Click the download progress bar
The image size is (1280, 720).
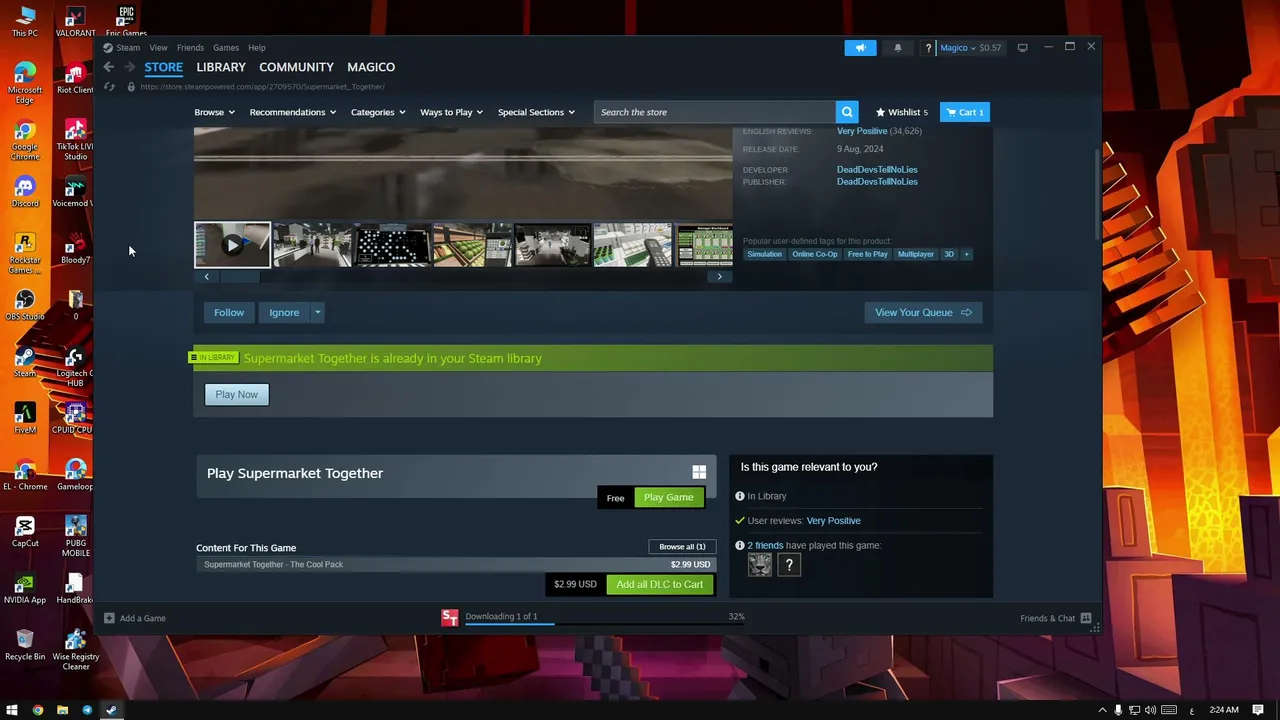pyautogui.click(x=605, y=623)
